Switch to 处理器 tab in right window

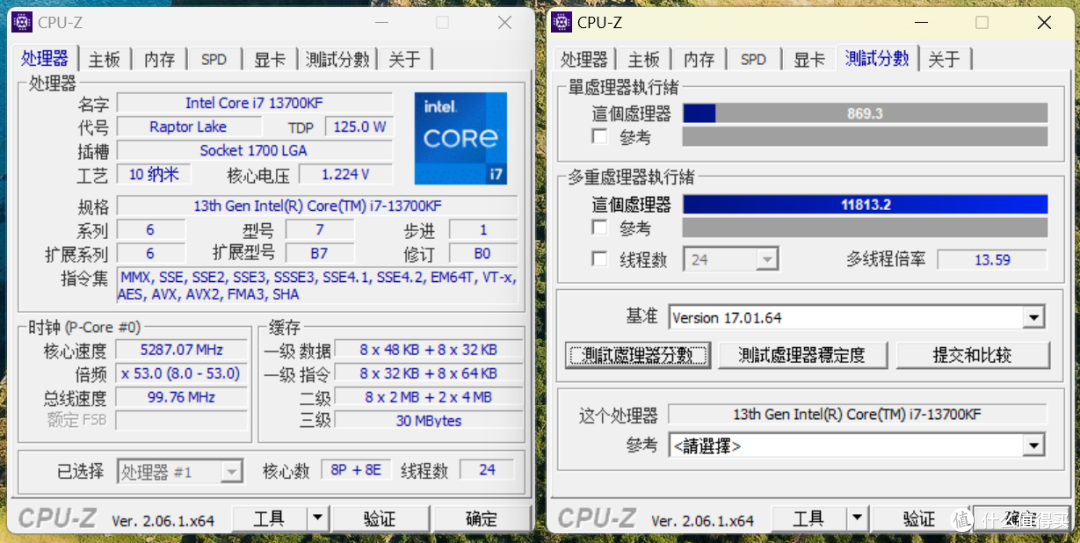coord(584,59)
